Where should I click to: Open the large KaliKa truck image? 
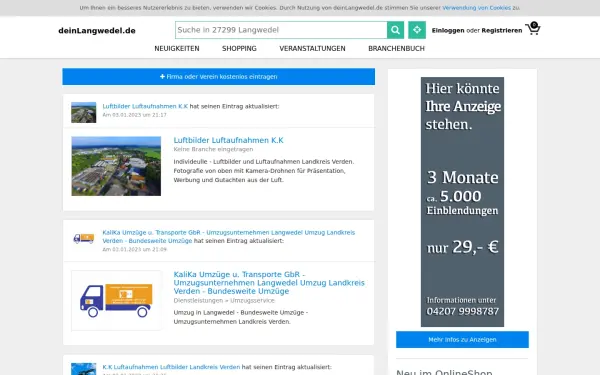(116, 300)
